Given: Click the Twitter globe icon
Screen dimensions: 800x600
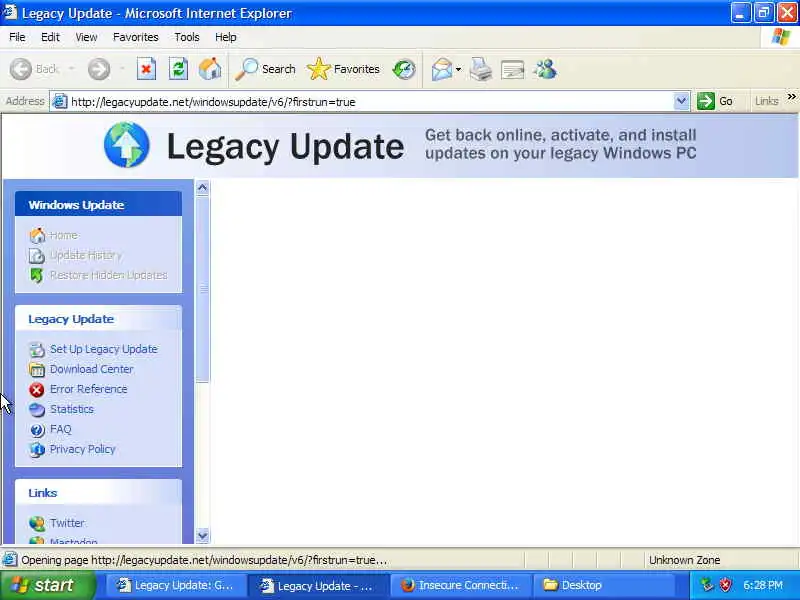Looking at the screenshot, I should point(37,523).
